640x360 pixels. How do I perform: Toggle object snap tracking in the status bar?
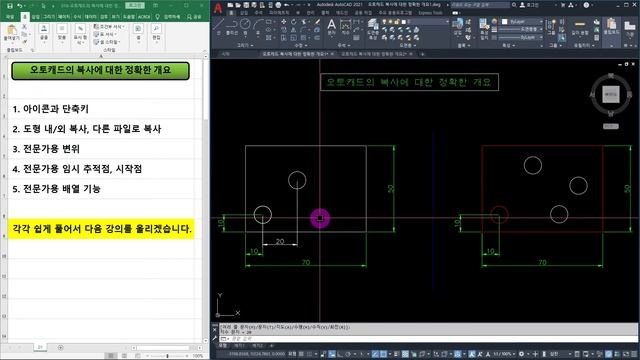click(375, 354)
